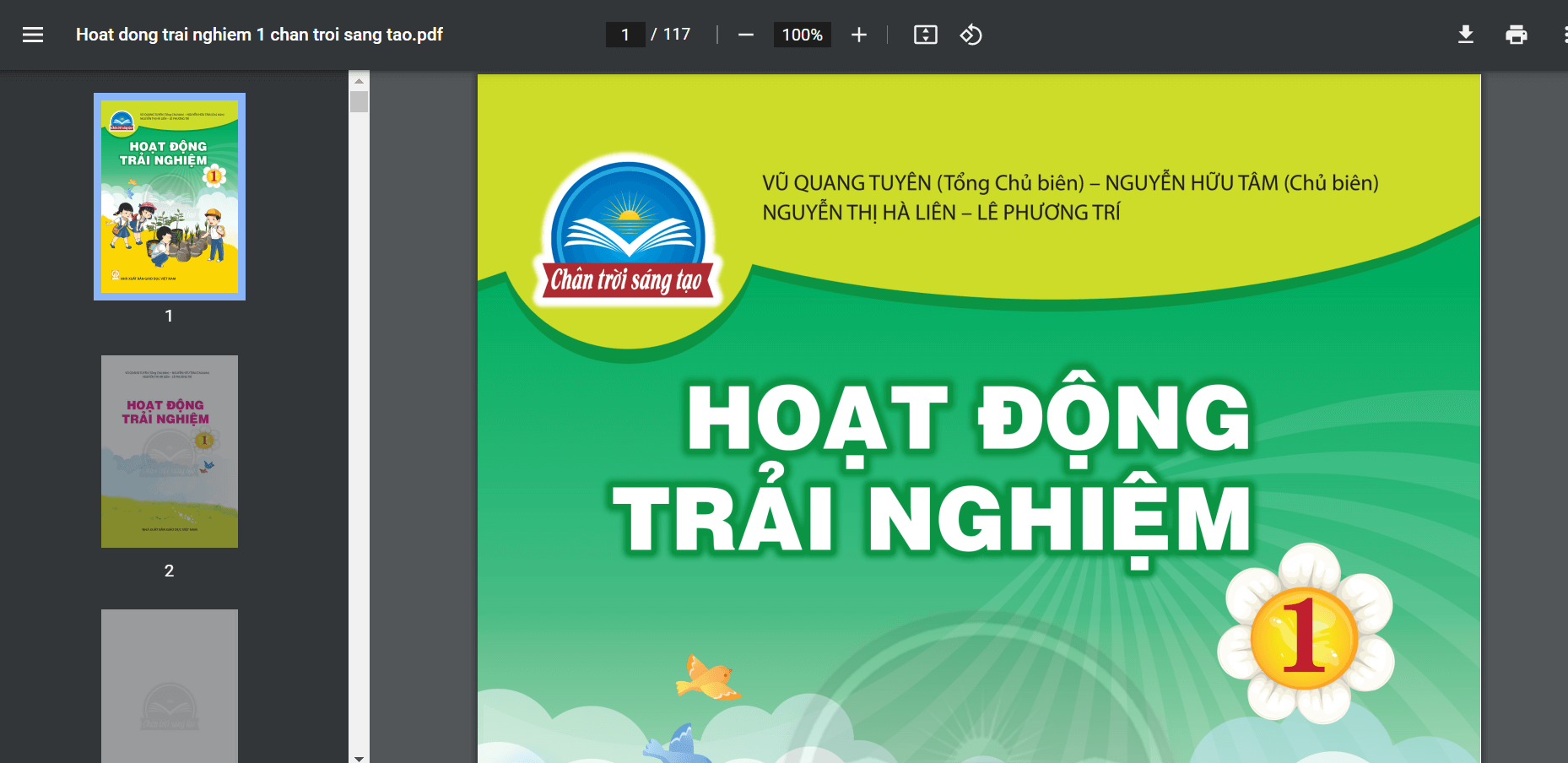Click the 'Chân trời sáng tạo' logo

[x=628, y=231]
